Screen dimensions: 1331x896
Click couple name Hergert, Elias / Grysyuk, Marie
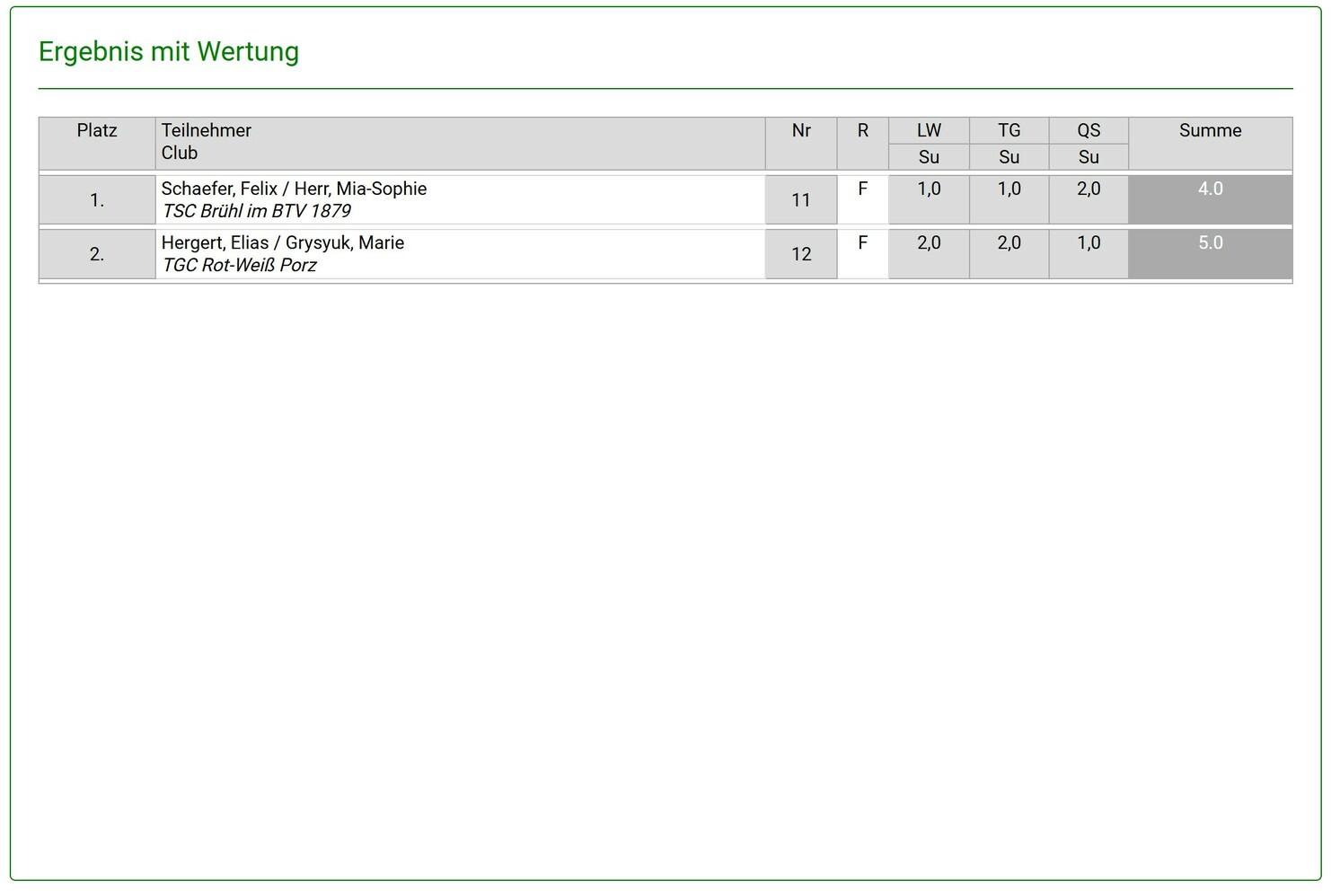tap(283, 243)
